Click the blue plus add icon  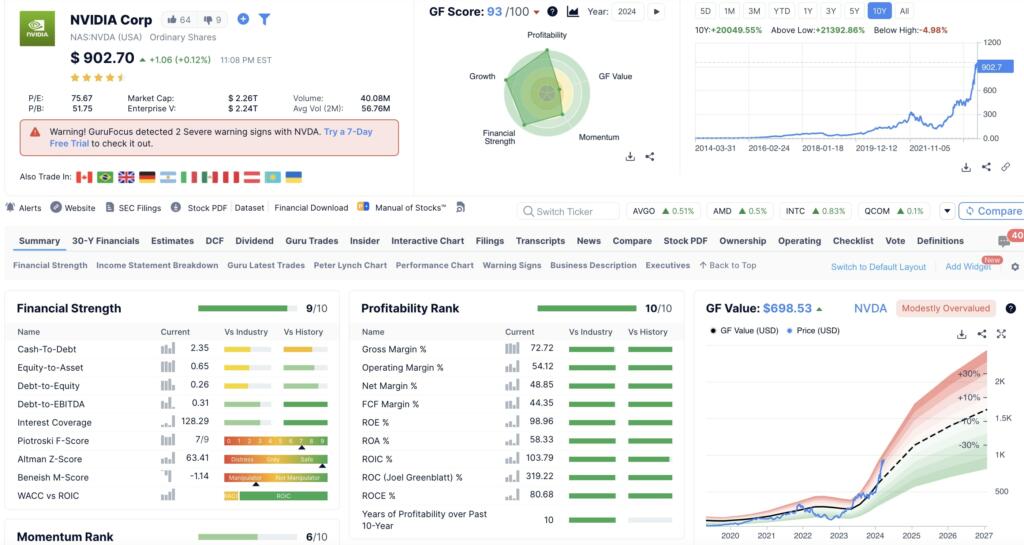coord(243,19)
